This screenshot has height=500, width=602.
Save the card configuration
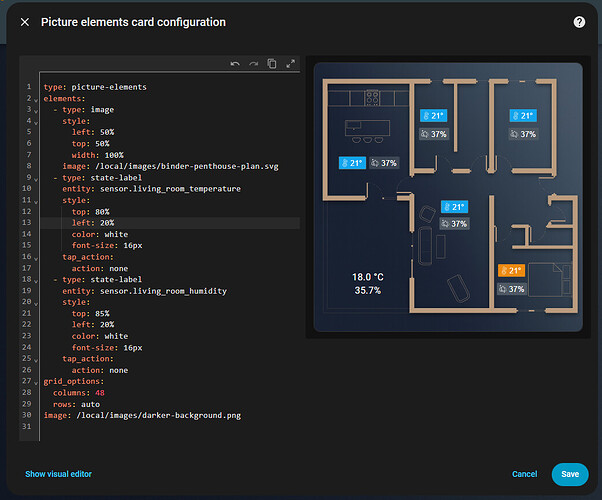click(570, 474)
